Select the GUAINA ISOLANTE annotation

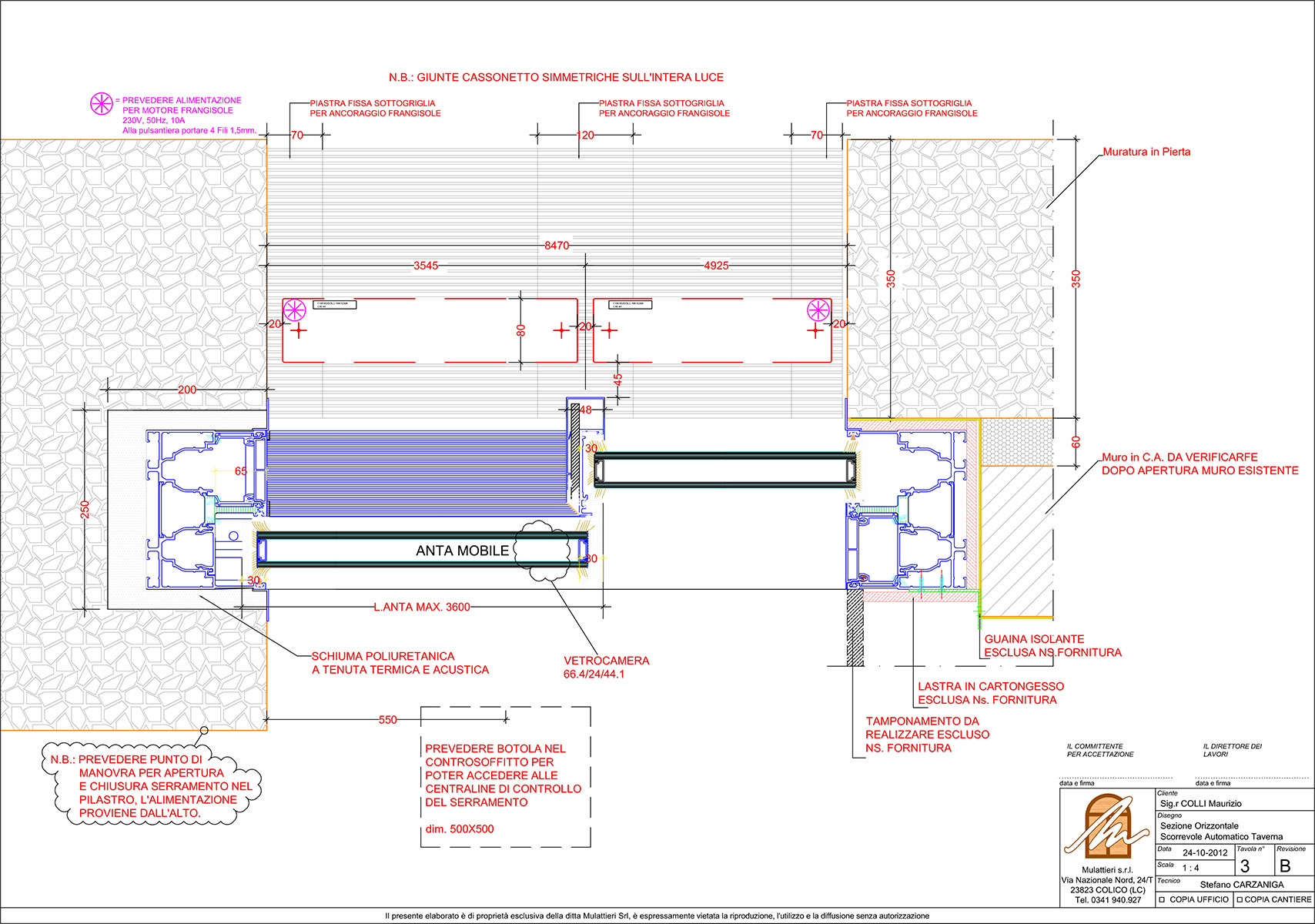1052,646
